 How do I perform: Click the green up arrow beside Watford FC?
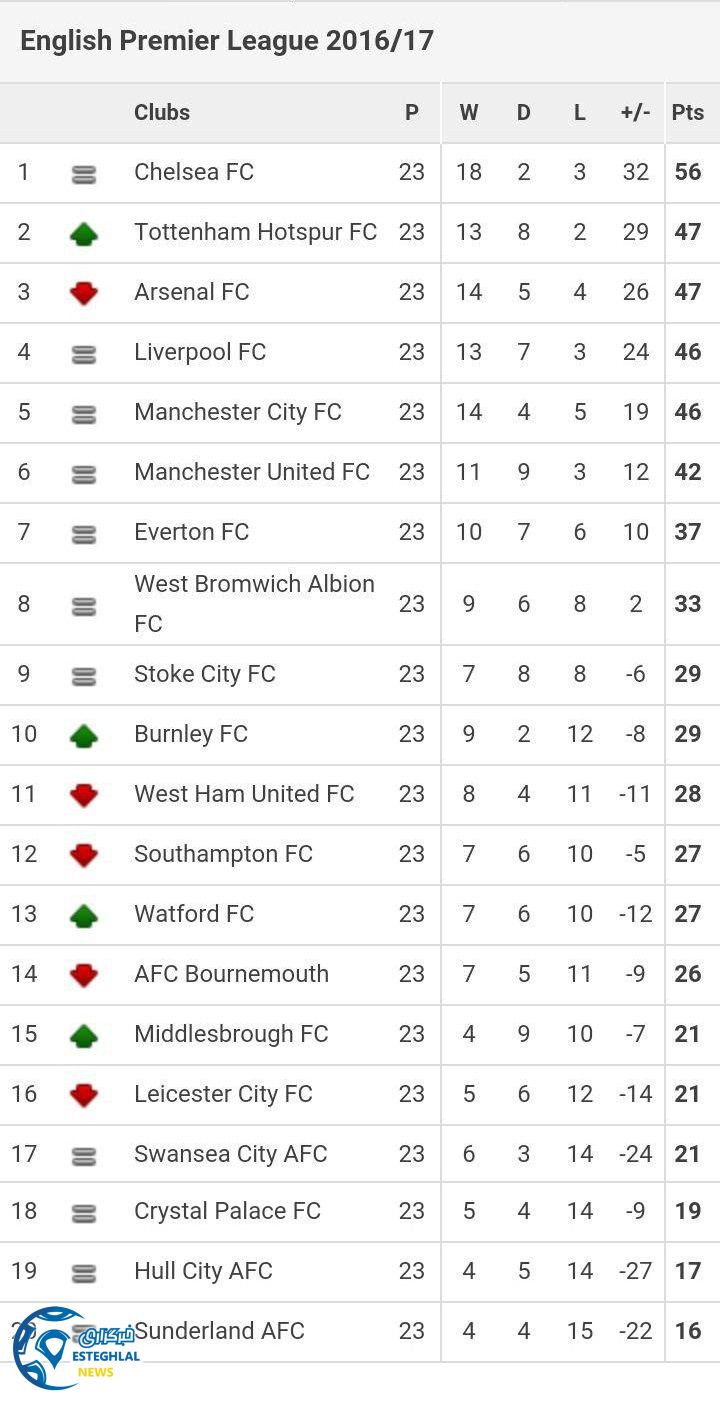[84, 915]
